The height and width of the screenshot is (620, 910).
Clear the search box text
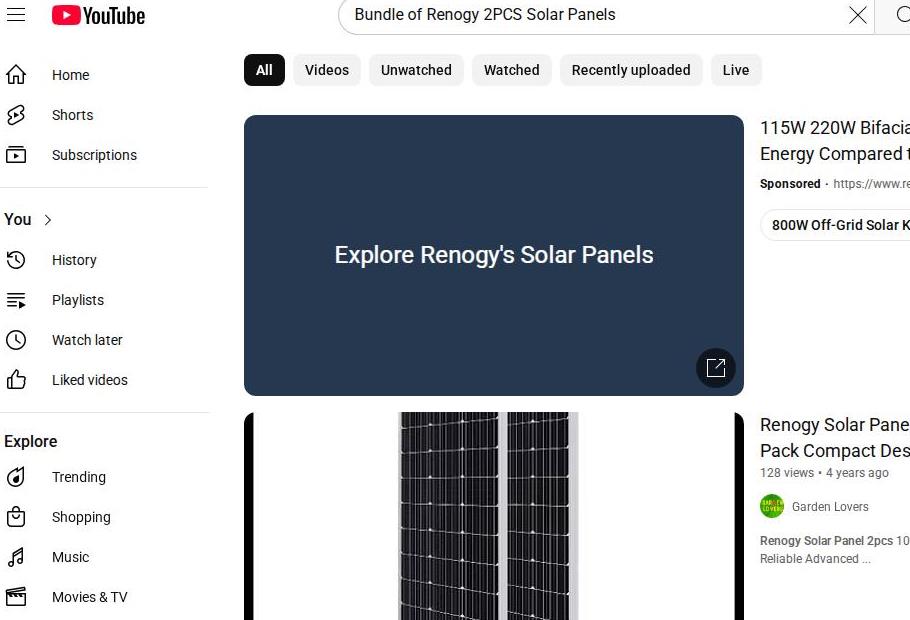tap(857, 15)
